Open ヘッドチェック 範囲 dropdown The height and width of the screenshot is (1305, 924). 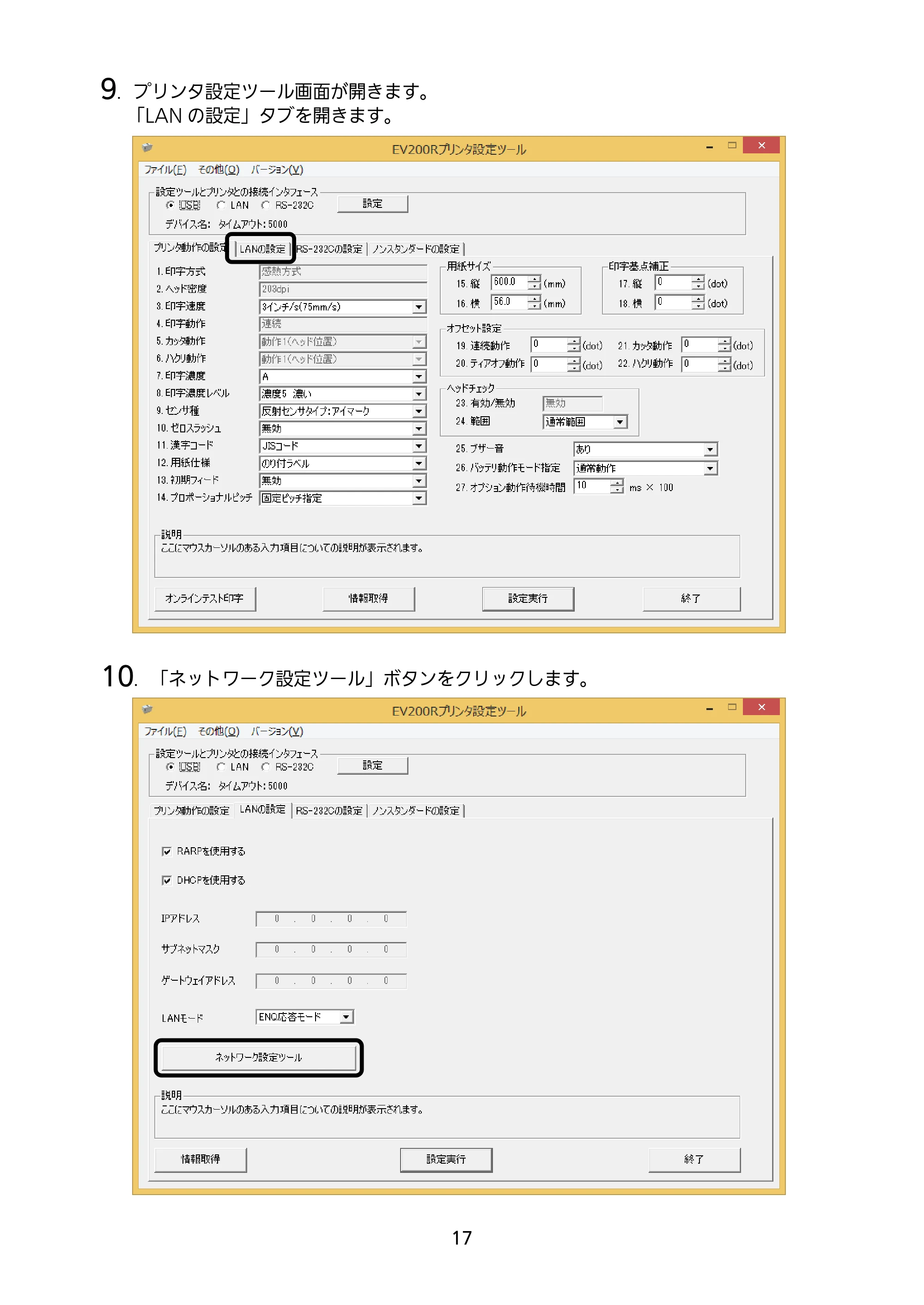tap(620, 422)
